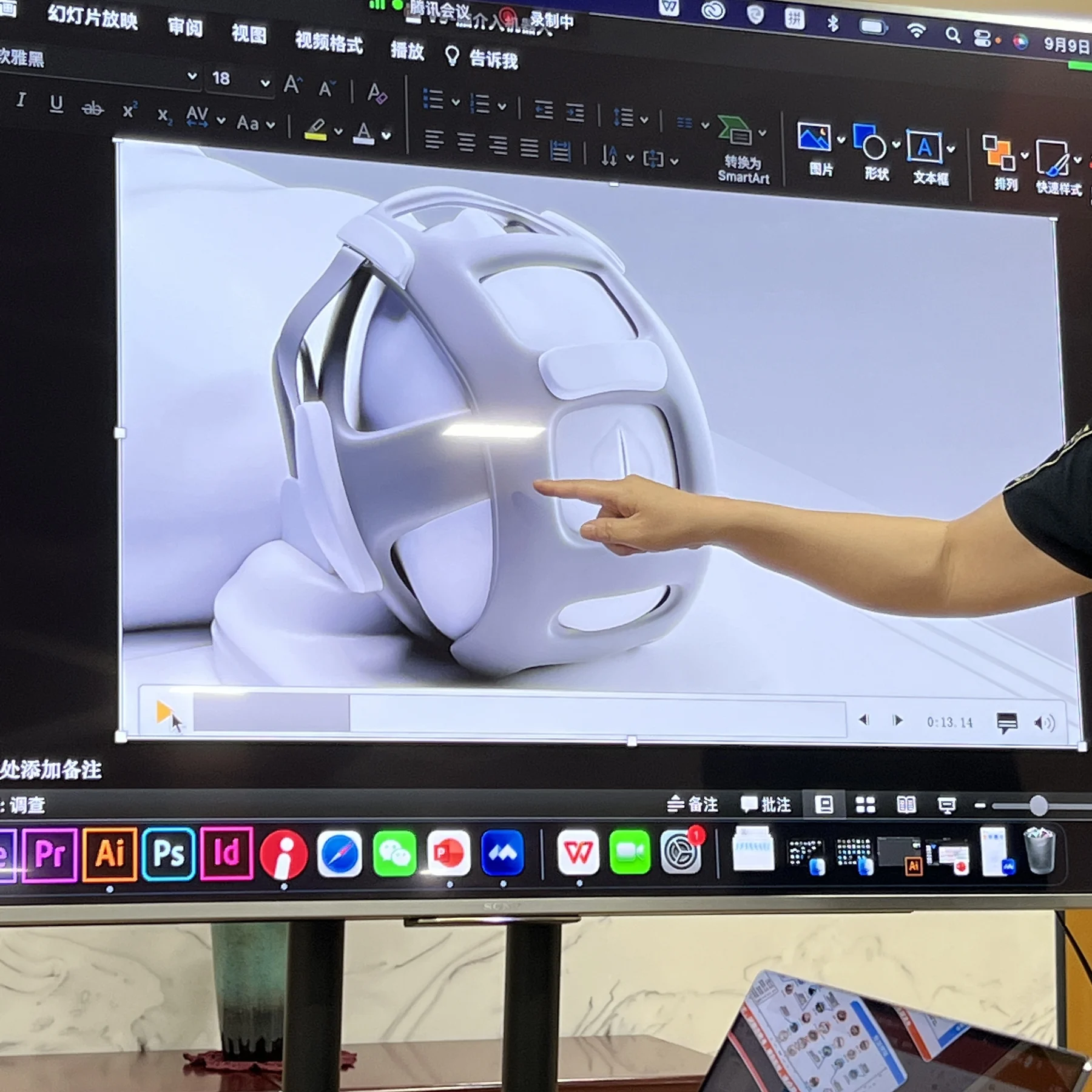Switch to reading view
The image size is (1092, 1092).
906,805
